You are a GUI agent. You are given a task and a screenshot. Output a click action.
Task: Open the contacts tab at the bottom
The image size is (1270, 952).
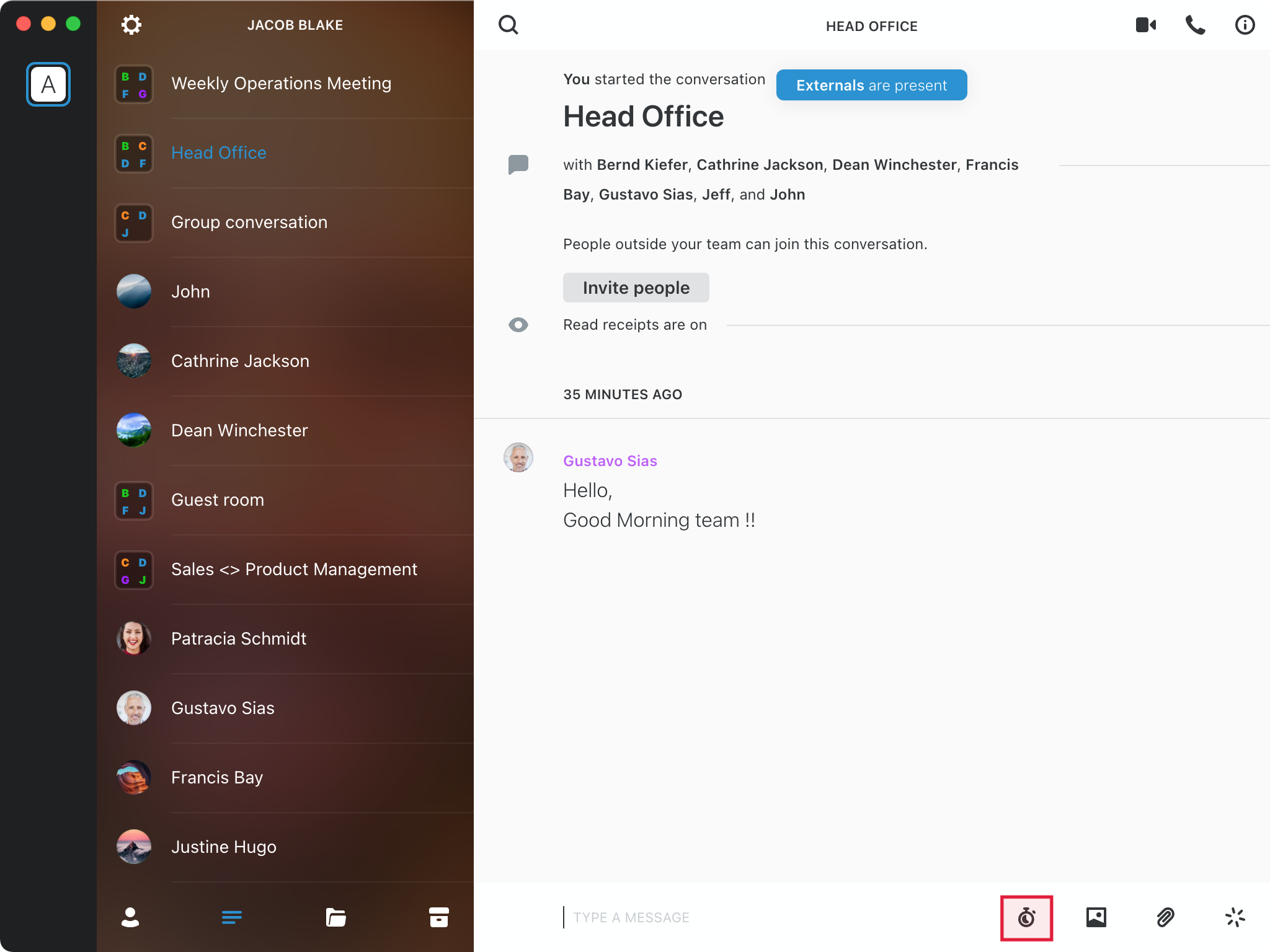tap(130, 917)
